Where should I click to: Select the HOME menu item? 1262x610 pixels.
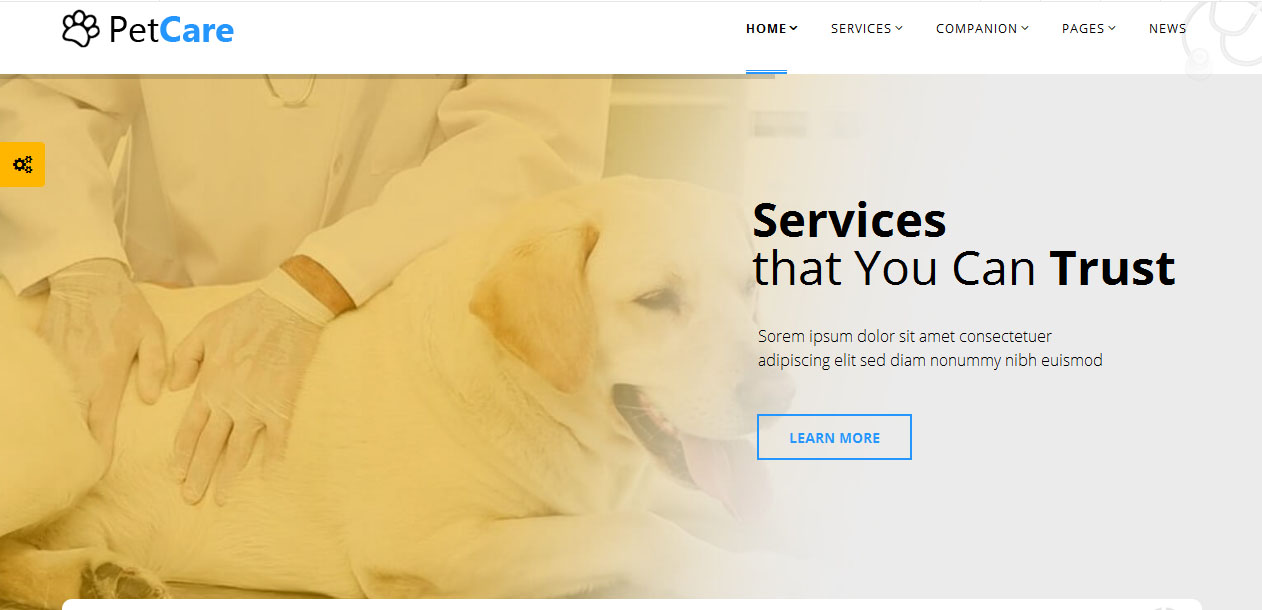click(x=766, y=29)
